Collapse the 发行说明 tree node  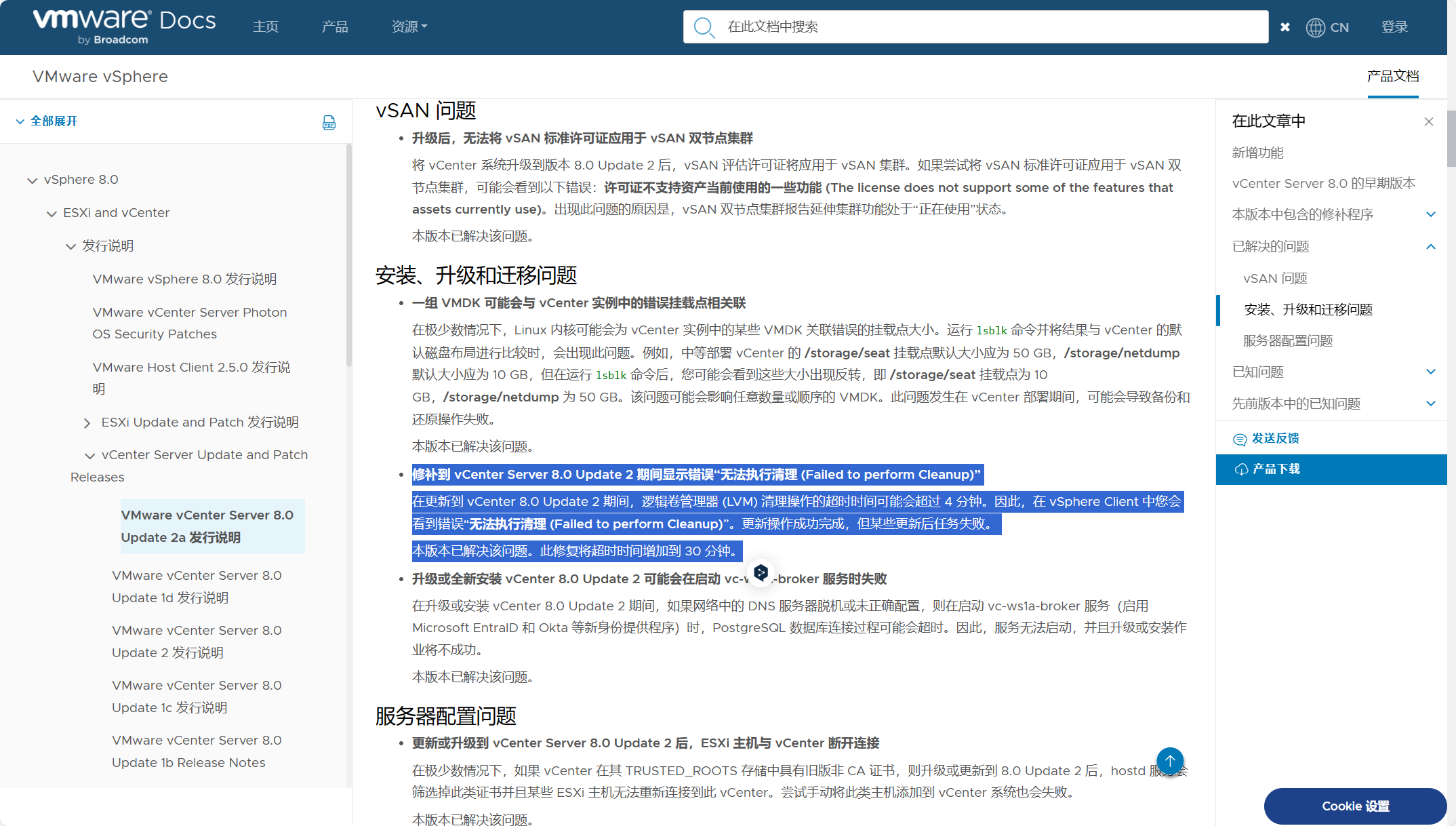[x=70, y=247]
